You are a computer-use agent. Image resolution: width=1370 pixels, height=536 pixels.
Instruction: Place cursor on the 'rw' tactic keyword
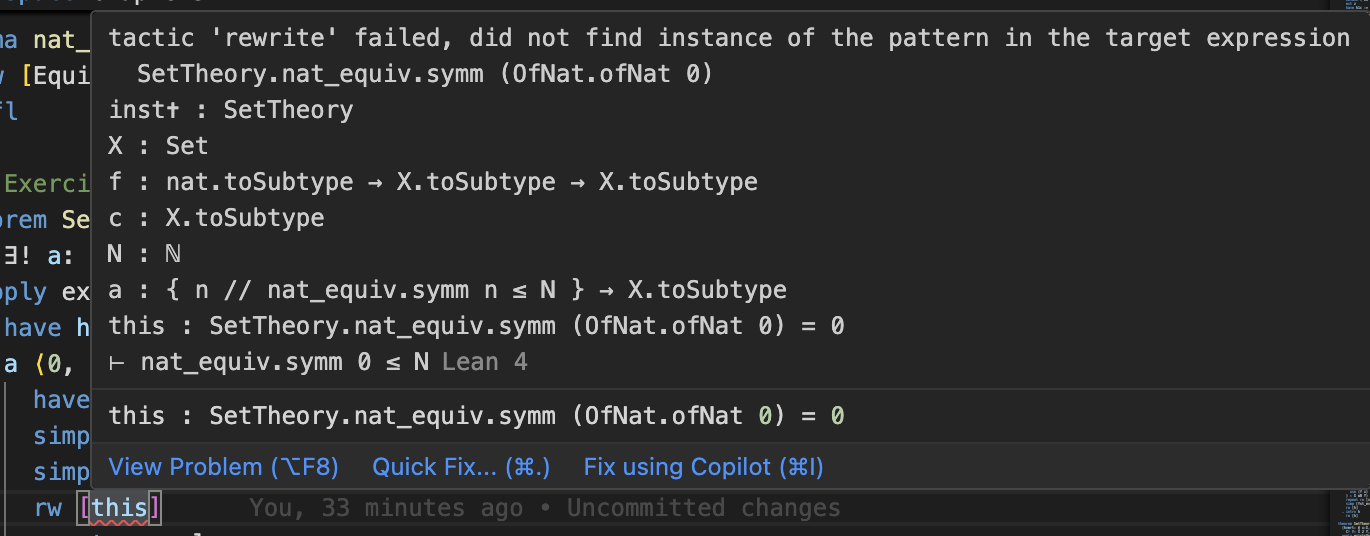(x=48, y=508)
